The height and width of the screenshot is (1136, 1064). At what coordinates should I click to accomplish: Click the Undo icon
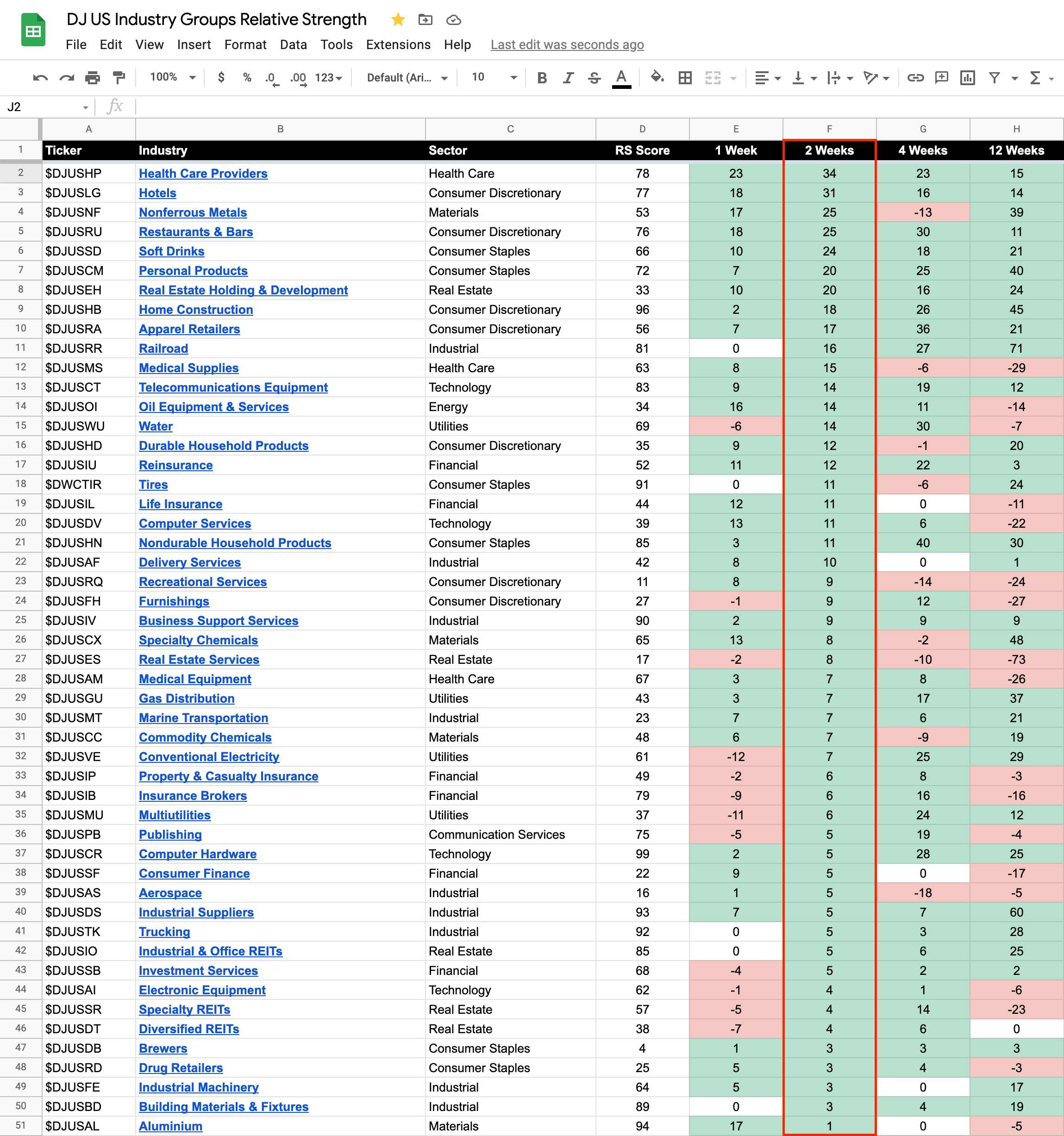click(x=40, y=78)
